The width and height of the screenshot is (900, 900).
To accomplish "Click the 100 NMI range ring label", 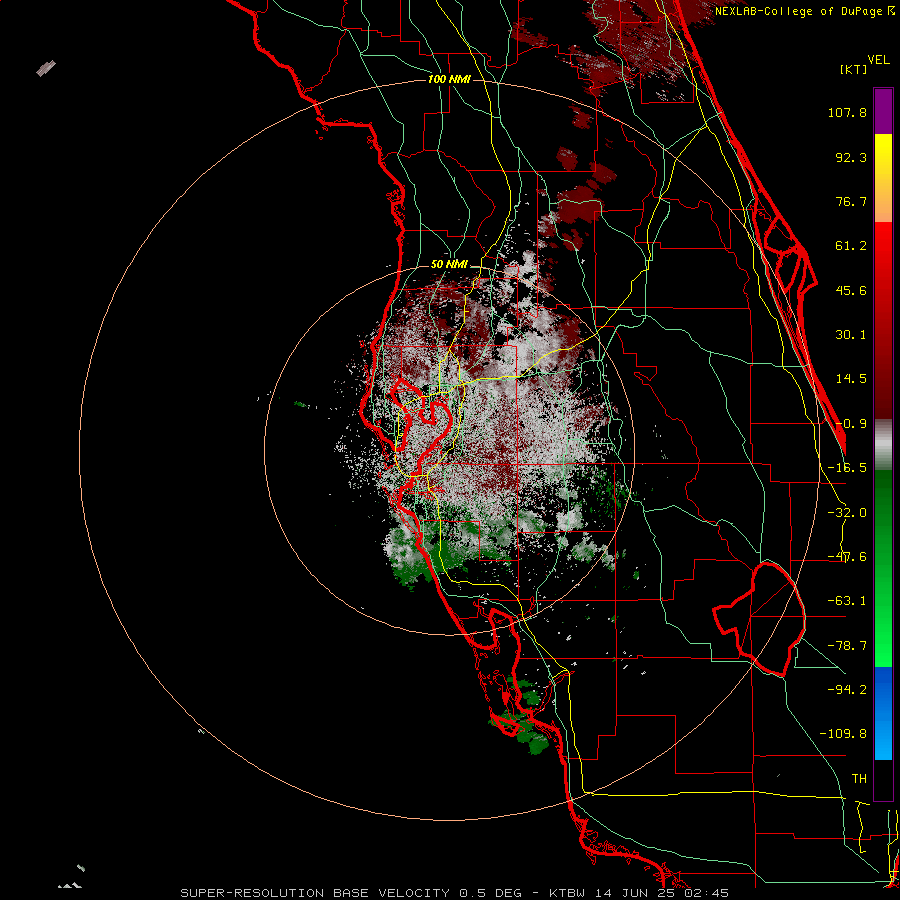I will (x=449, y=79).
